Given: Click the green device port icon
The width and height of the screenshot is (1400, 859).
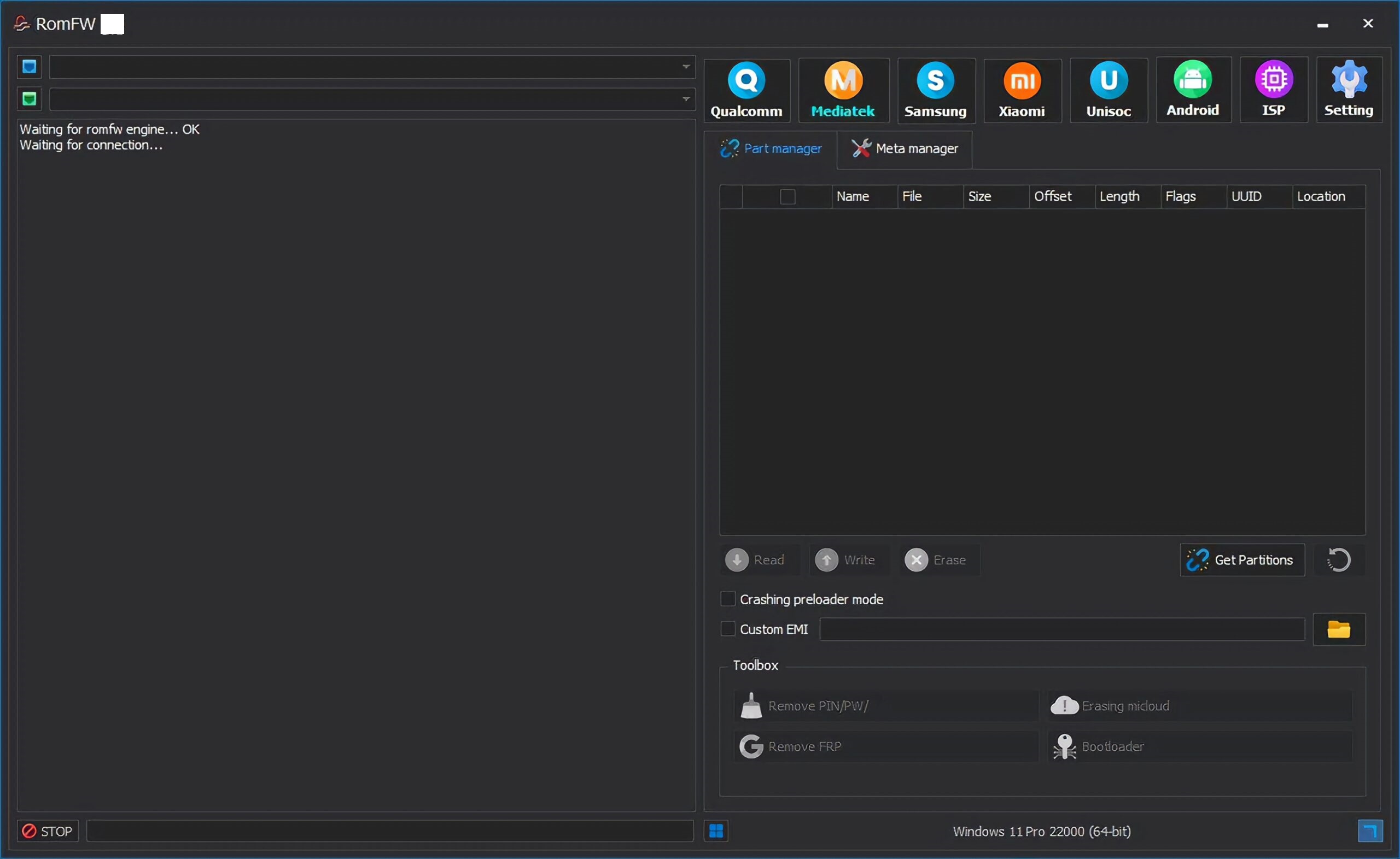Looking at the screenshot, I should 29,99.
